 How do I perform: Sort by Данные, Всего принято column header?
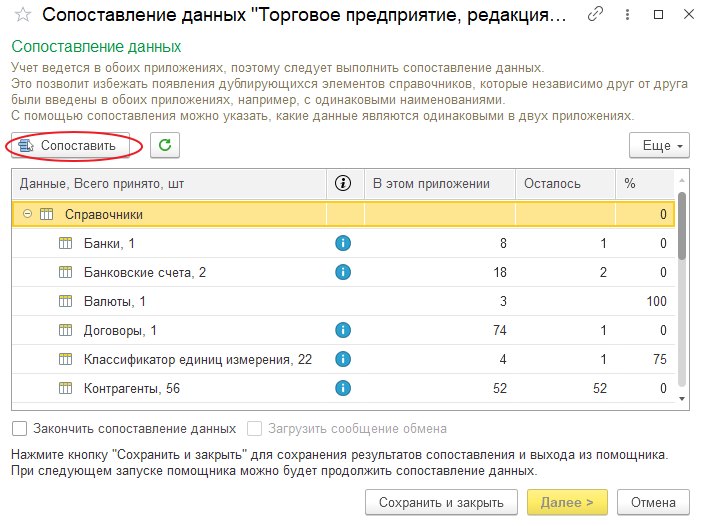point(169,184)
